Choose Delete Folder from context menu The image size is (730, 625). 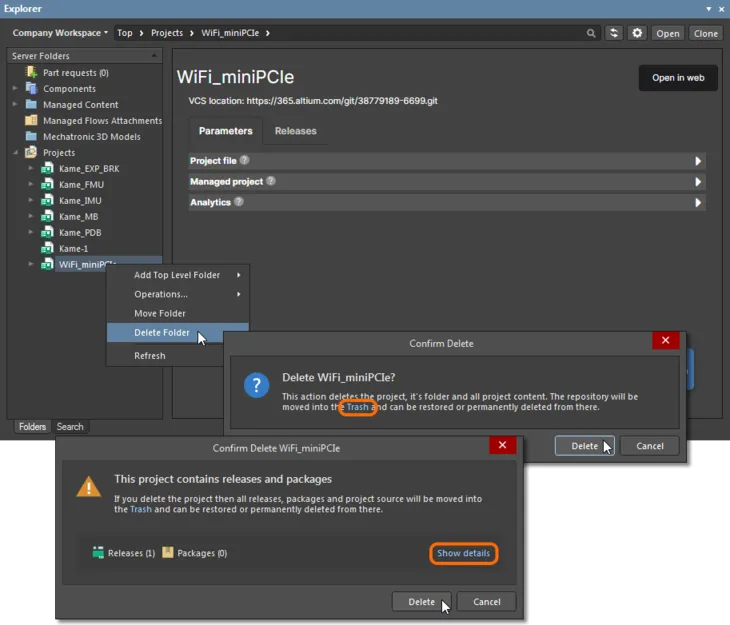click(178, 333)
